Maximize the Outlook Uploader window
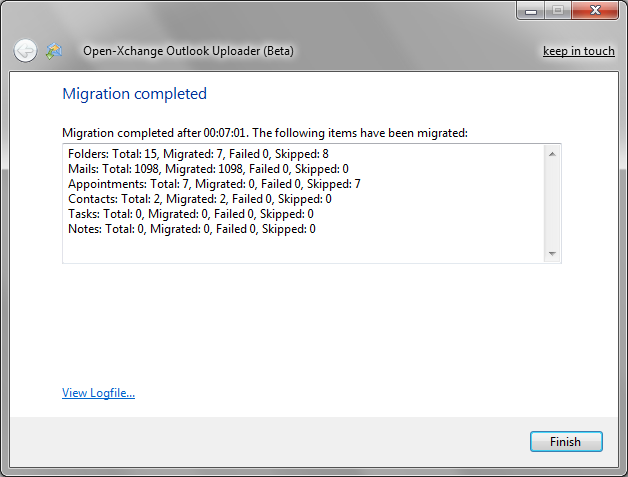 pyautogui.click(x=558, y=10)
